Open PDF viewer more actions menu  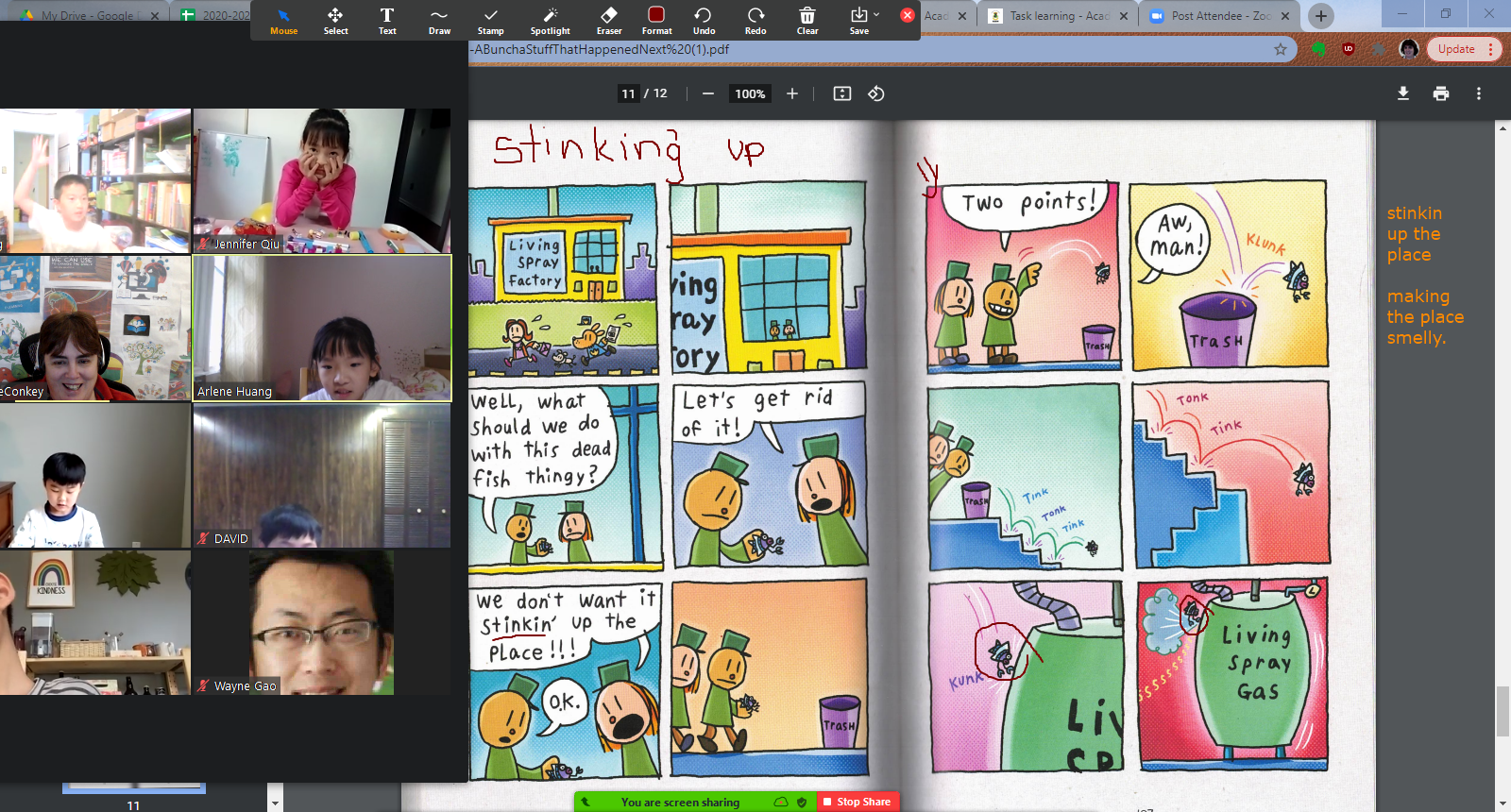pos(1479,93)
